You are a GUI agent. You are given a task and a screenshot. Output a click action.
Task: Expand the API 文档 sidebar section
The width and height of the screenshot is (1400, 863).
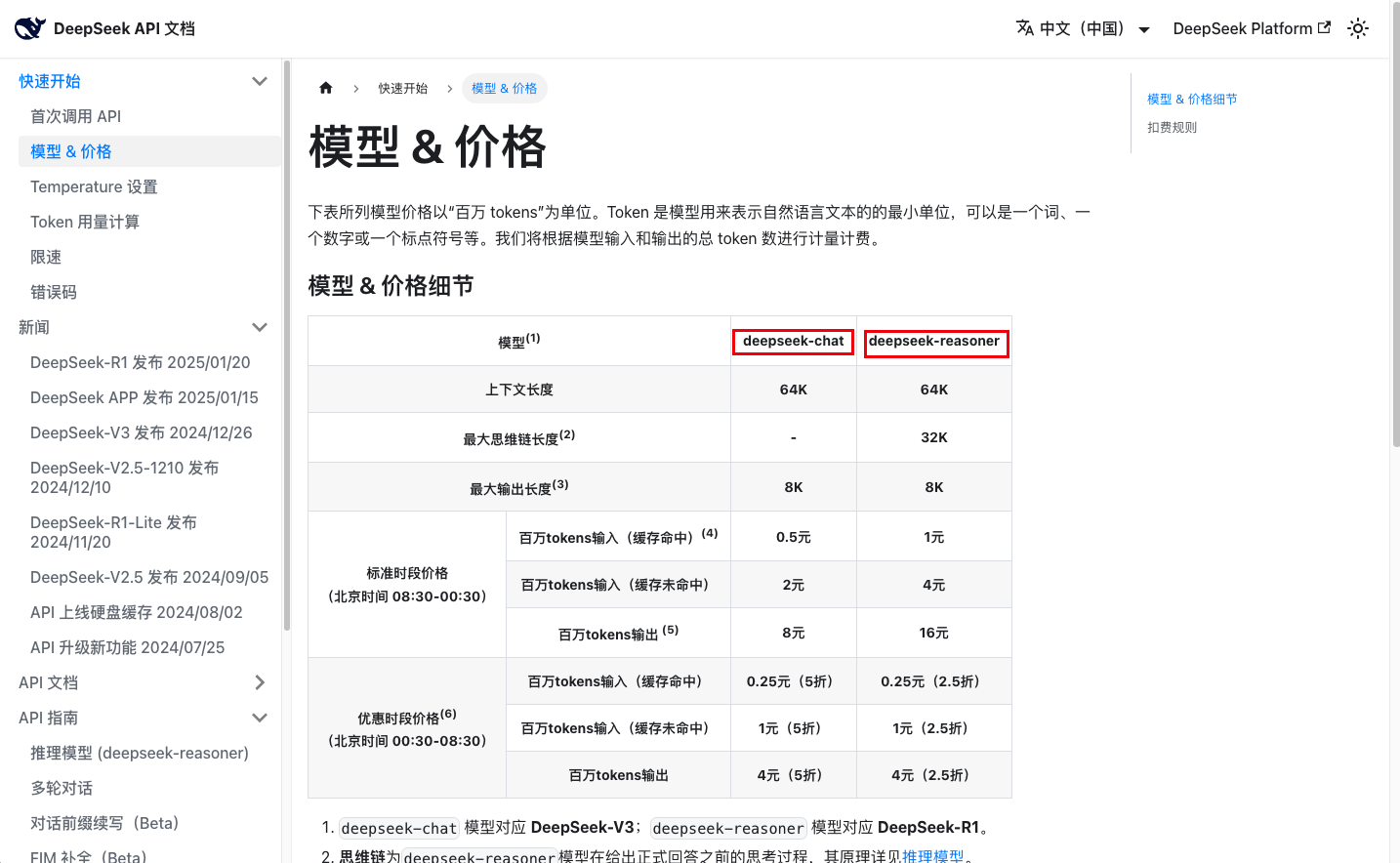click(x=260, y=682)
